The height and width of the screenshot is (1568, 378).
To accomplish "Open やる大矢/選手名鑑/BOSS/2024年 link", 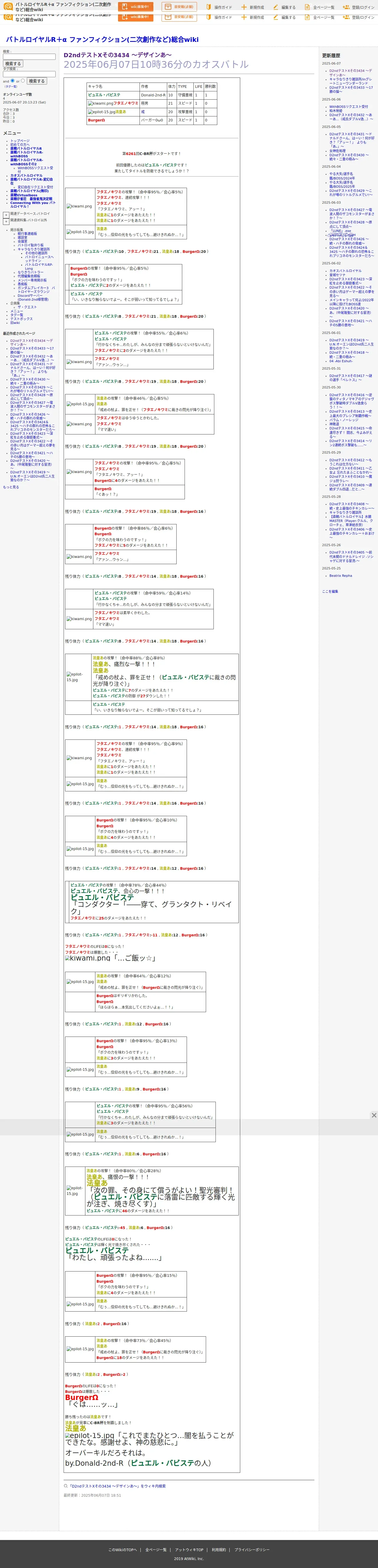I will click(x=342, y=176).
